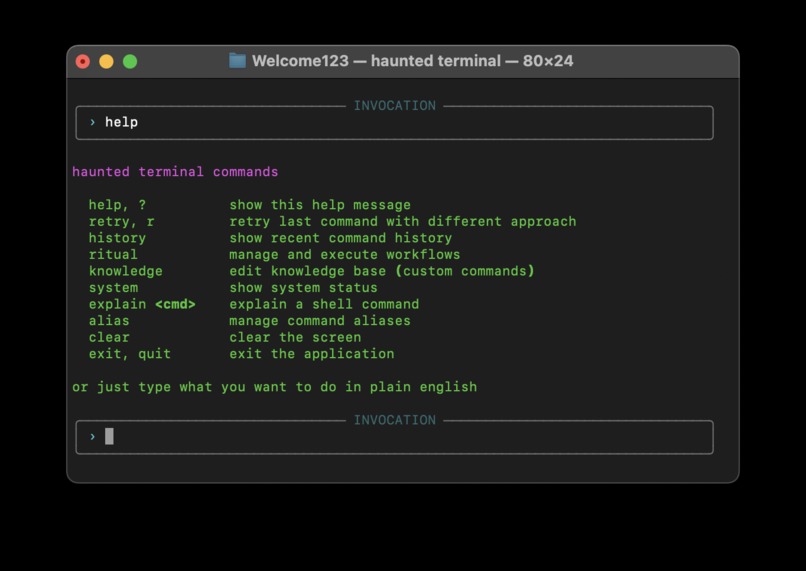Click the 'haunted terminal commands' heading
This screenshot has height=571, width=806.
175,172
